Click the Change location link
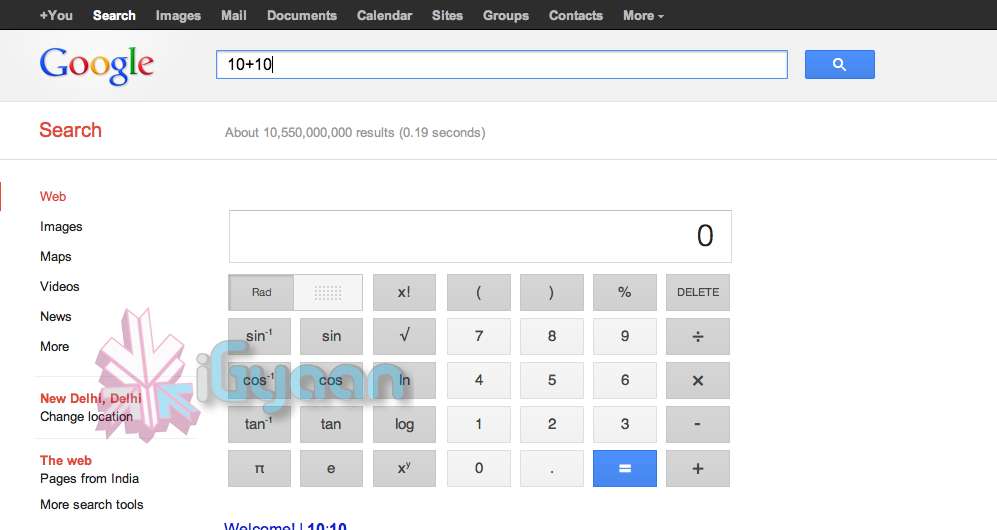Viewport: 997px width, 530px height. (86, 417)
